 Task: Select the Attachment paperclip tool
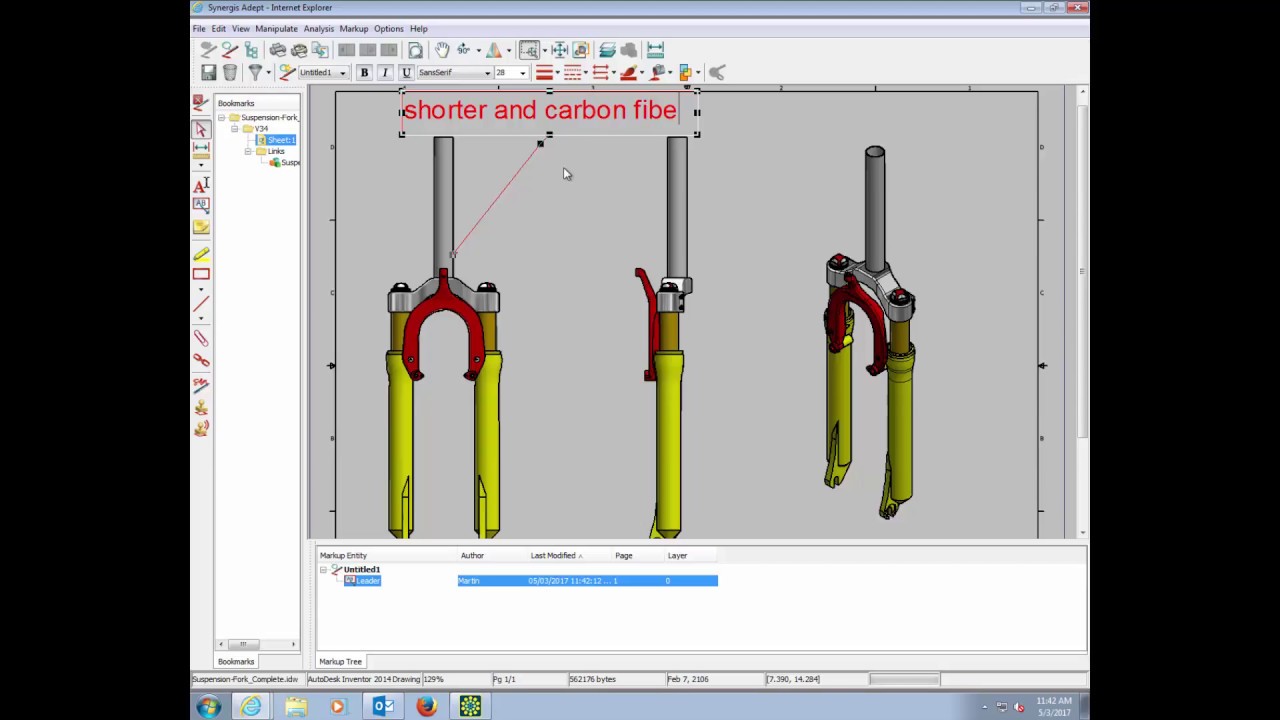point(201,339)
